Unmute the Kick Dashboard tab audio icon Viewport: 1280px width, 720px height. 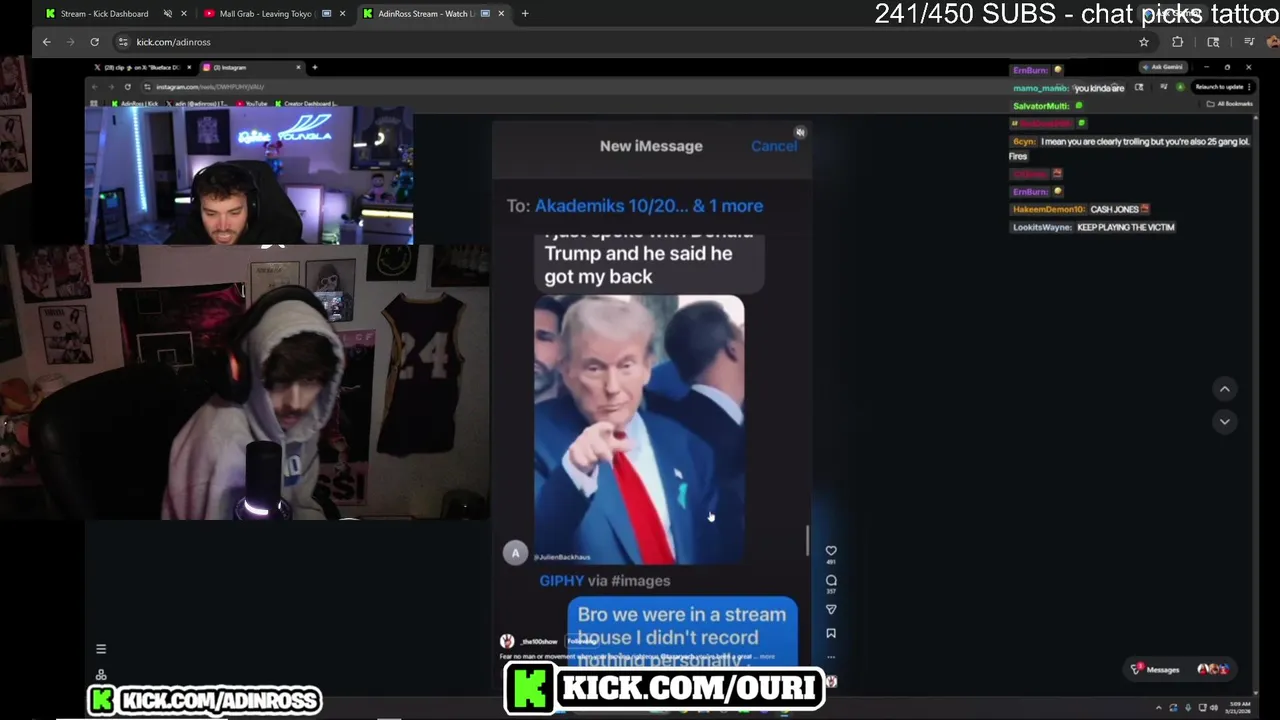(168, 14)
